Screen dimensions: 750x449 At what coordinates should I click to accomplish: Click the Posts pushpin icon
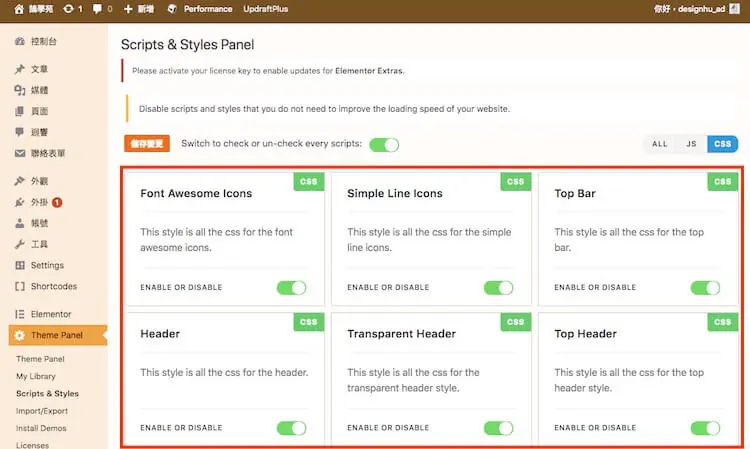(20, 69)
